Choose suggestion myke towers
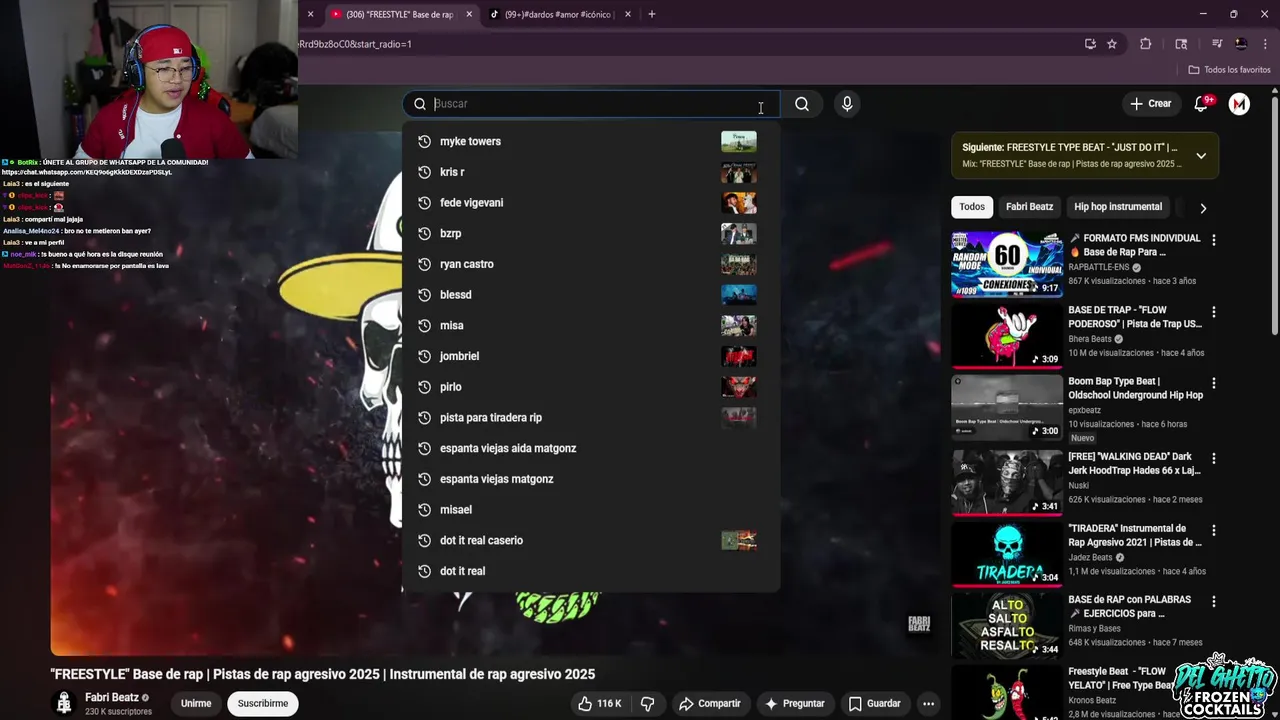Screen dimensions: 1280x720 tap(590, 142)
